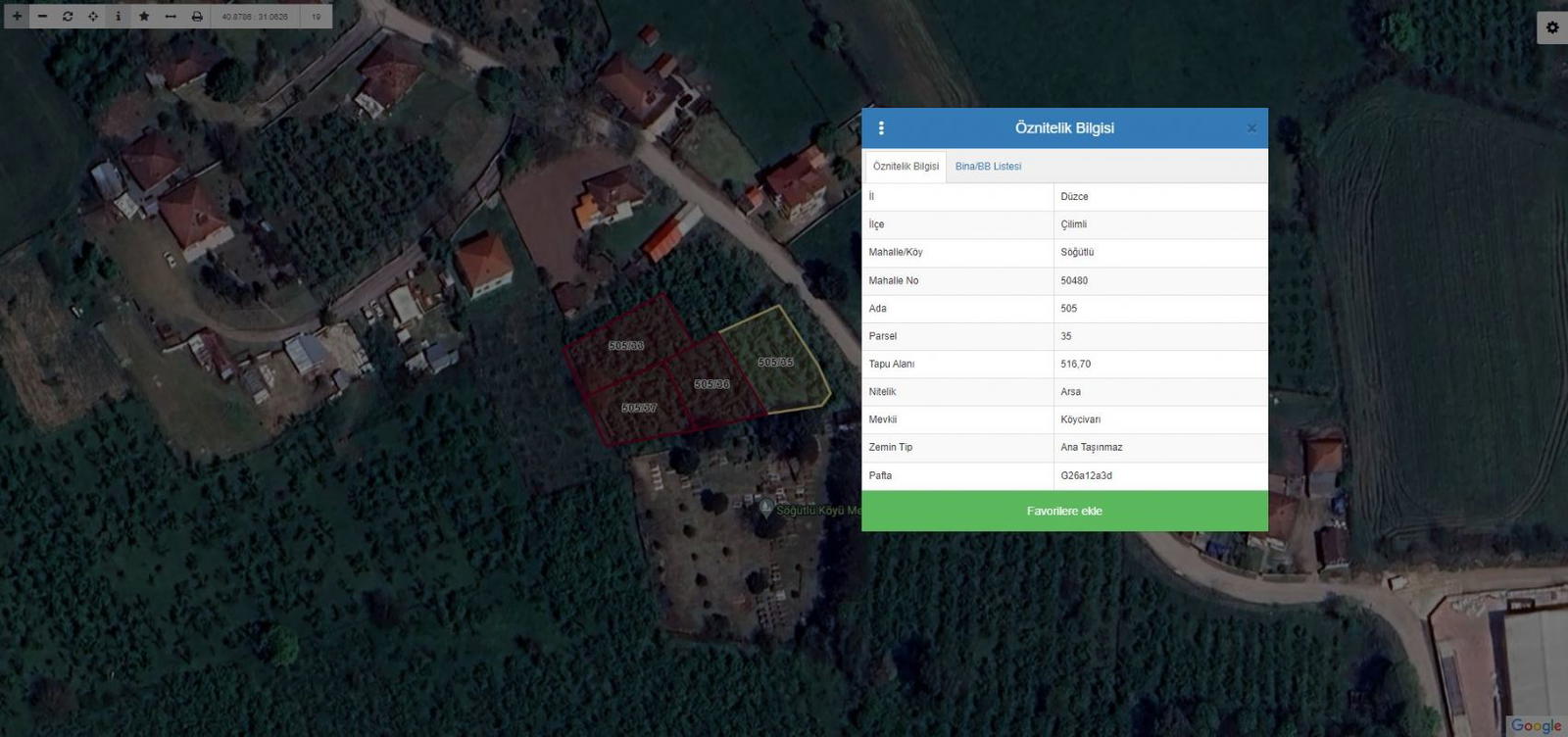
Task: Click the zoom in plus icon
Action: [x=17, y=16]
